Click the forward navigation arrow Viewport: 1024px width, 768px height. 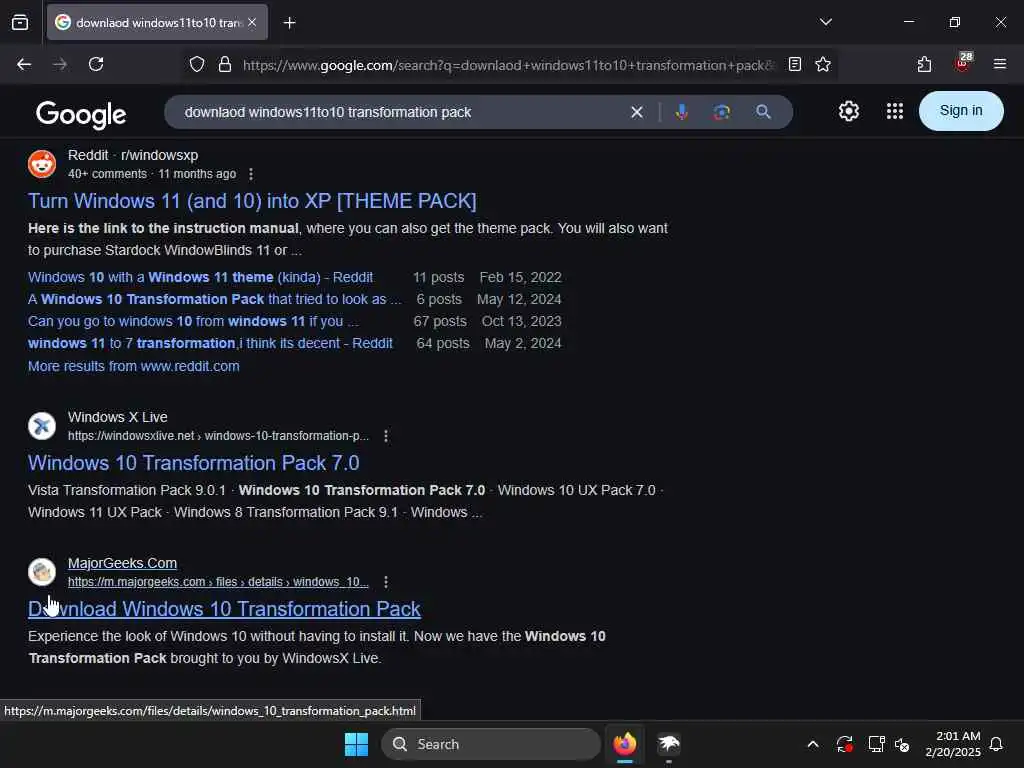point(60,64)
